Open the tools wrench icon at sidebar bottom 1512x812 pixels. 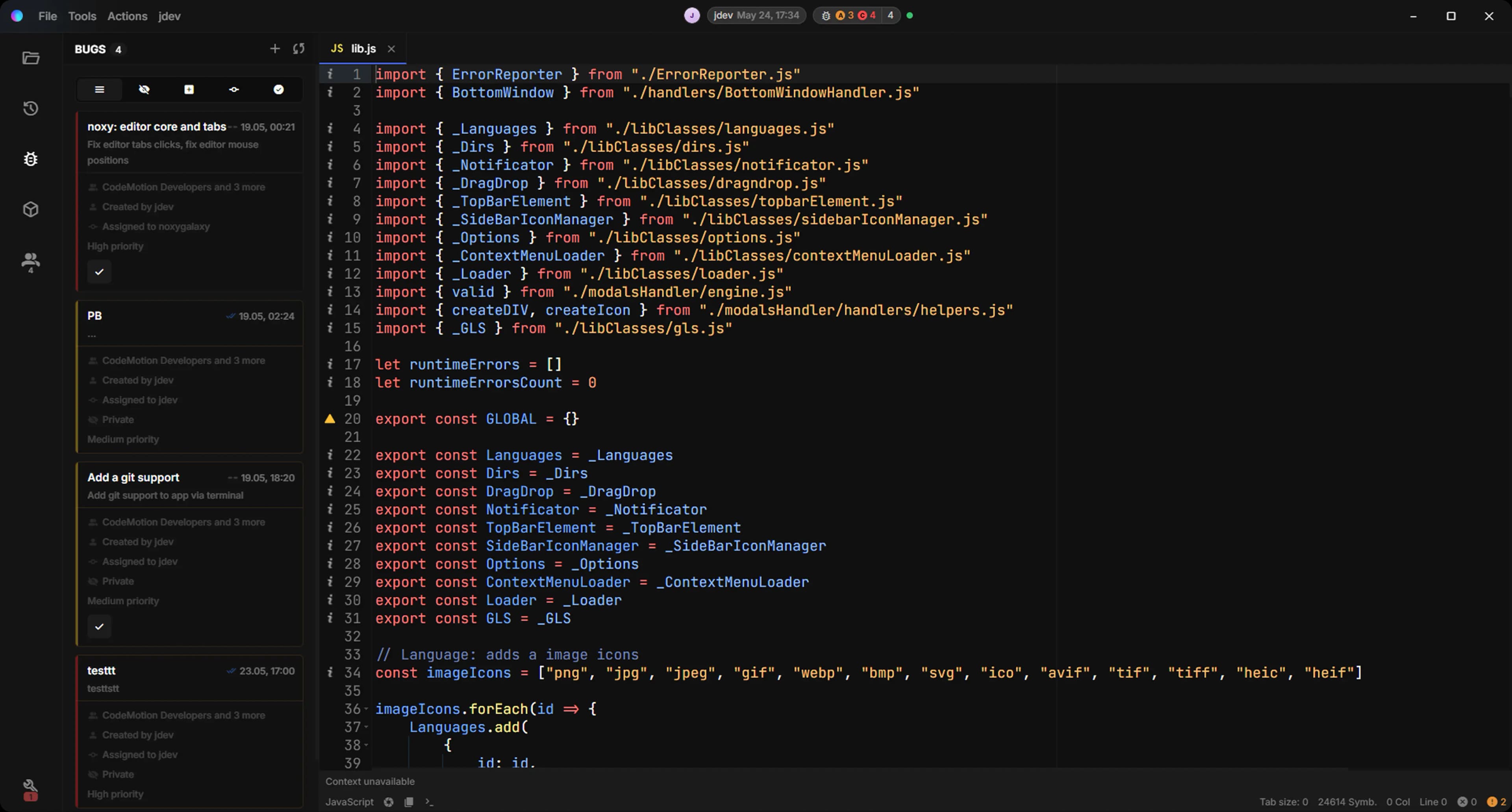tap(31, 789)
